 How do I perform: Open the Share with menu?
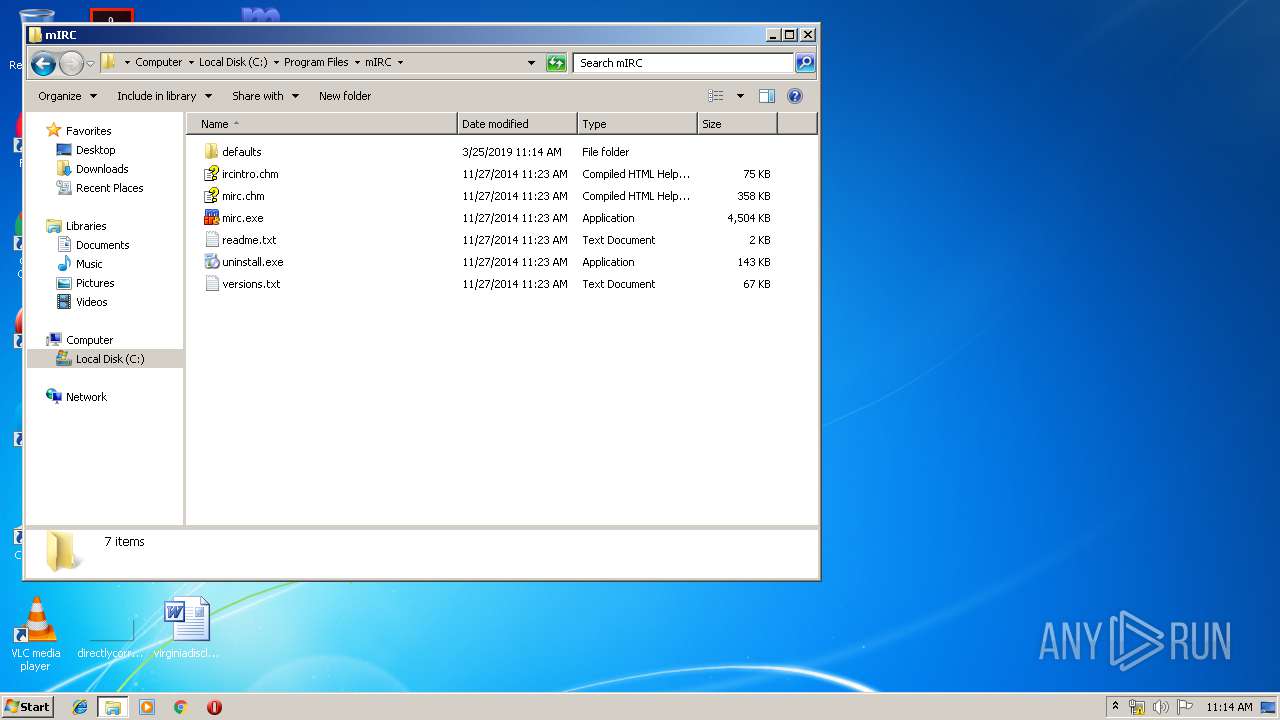265,96
